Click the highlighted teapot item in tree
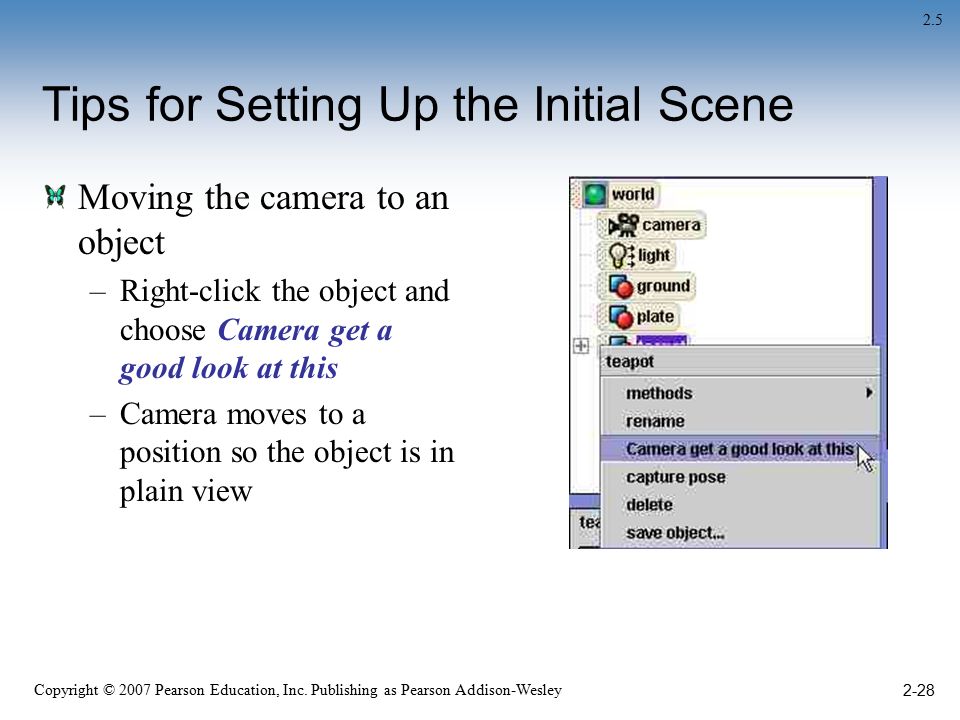Image resolution: width=960 pixels, height=720 pixels. pyautogui.click(x=661, y=340)
